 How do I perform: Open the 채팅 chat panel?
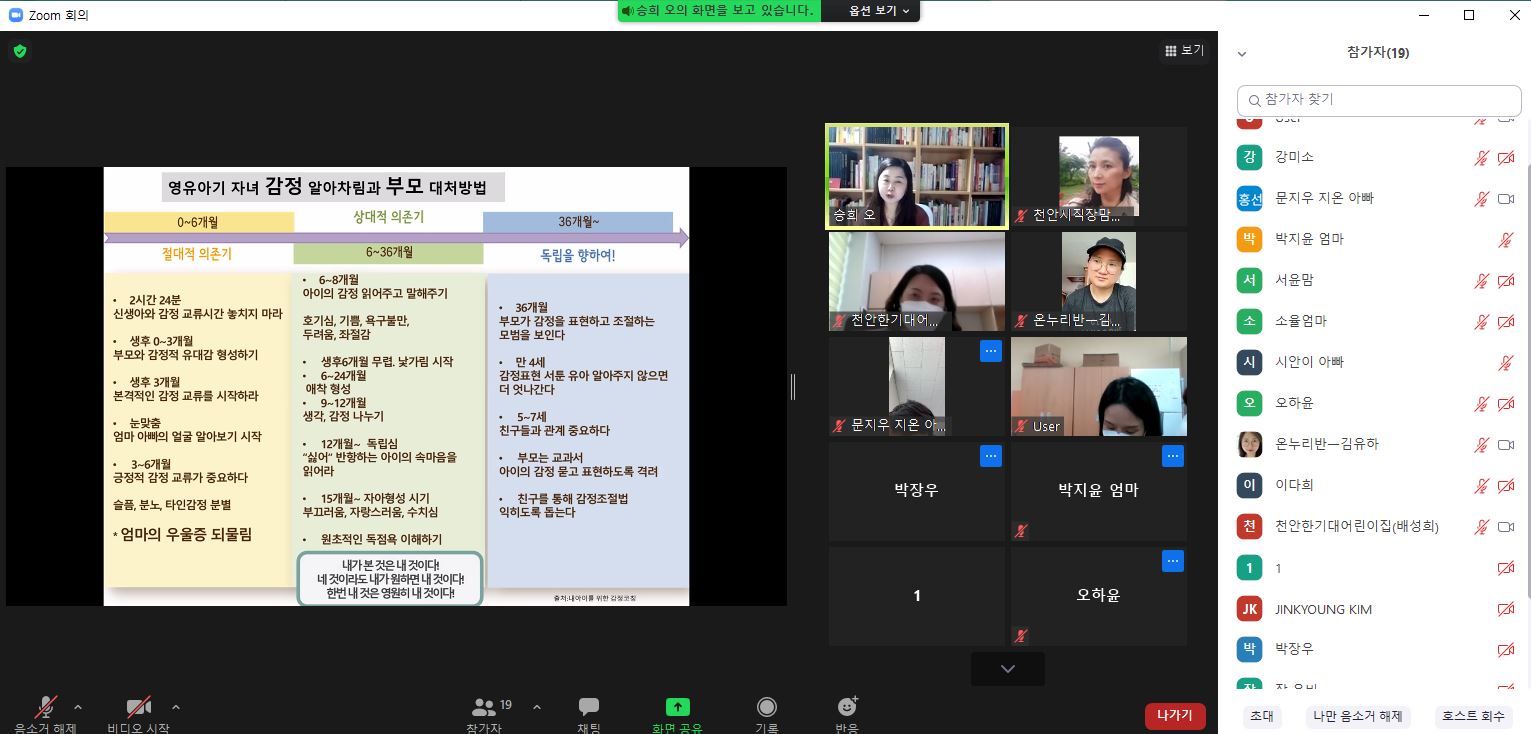[x=588, y=708]
